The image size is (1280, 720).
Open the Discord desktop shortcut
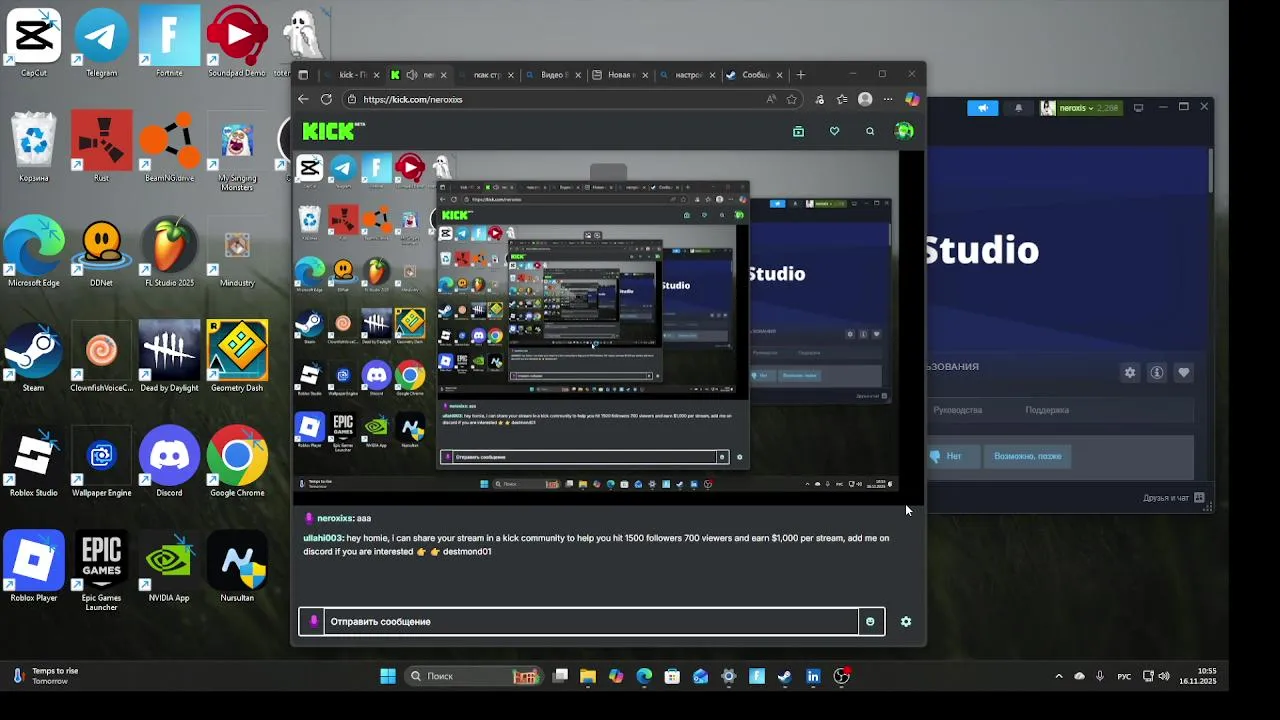tap(169, 462)
